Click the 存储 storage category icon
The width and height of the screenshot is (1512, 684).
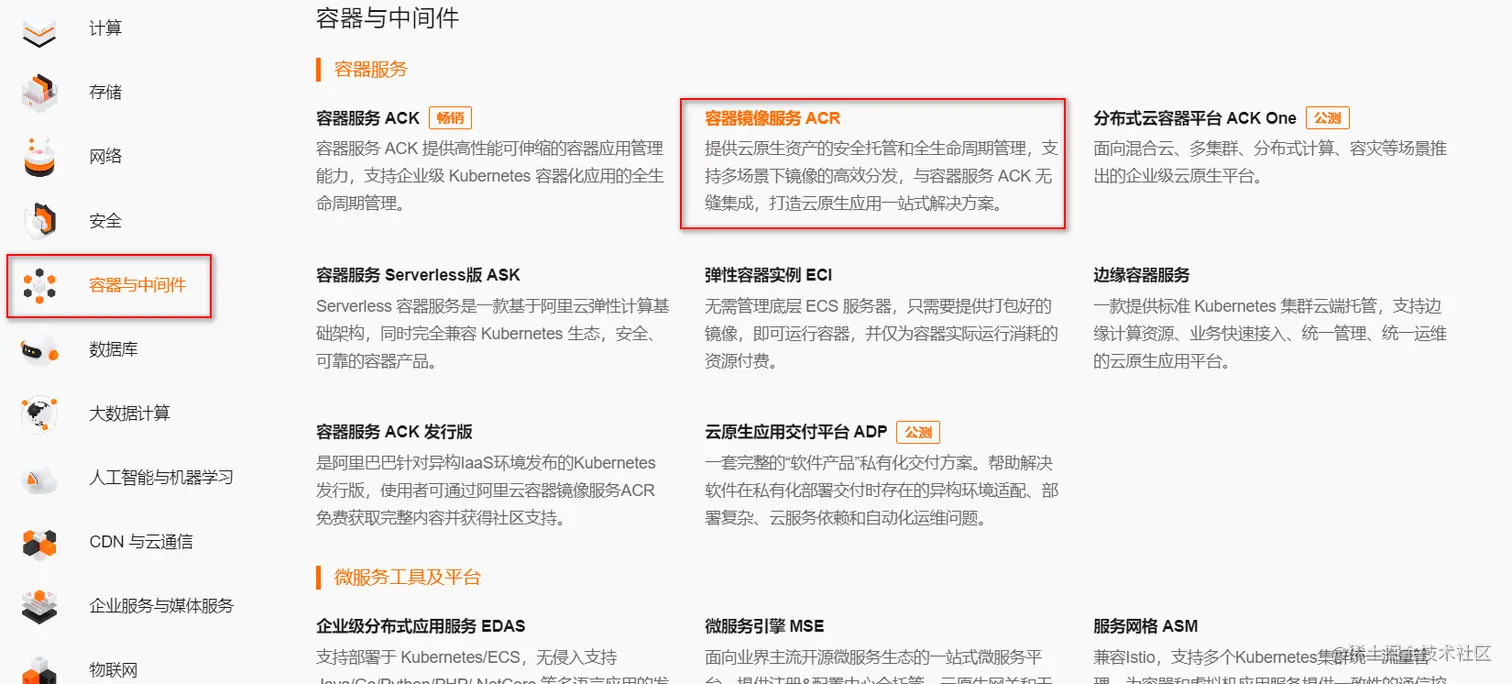point(40,92)
